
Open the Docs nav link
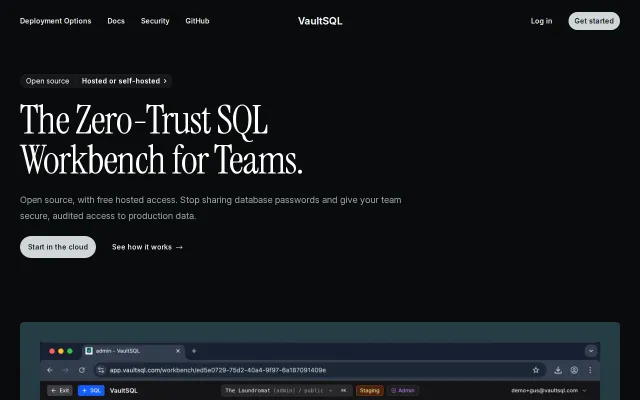click(x=116, y=21)
